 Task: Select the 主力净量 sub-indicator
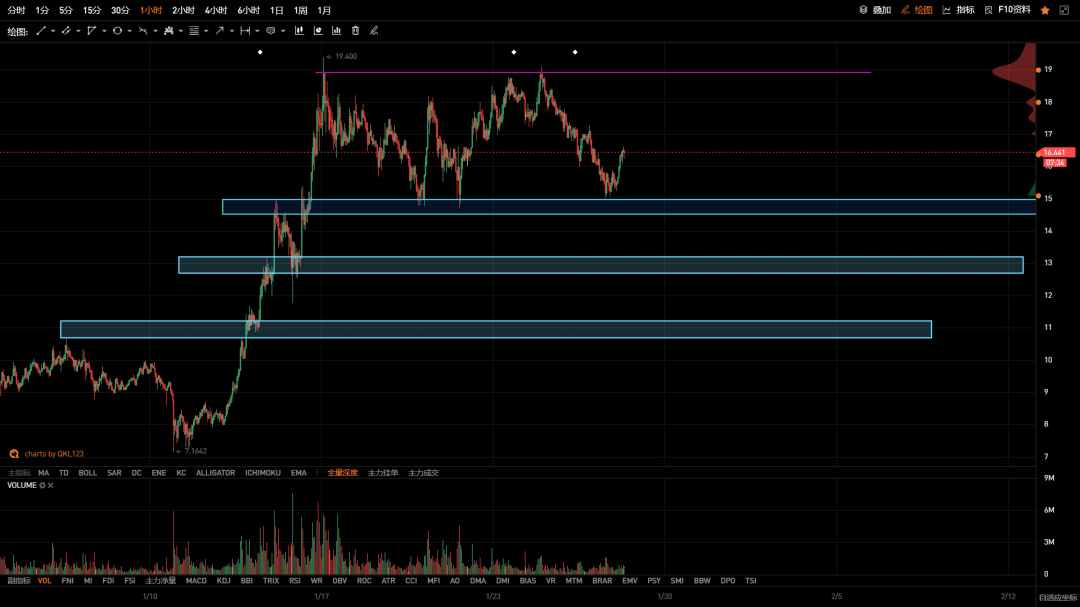[160, 581]
